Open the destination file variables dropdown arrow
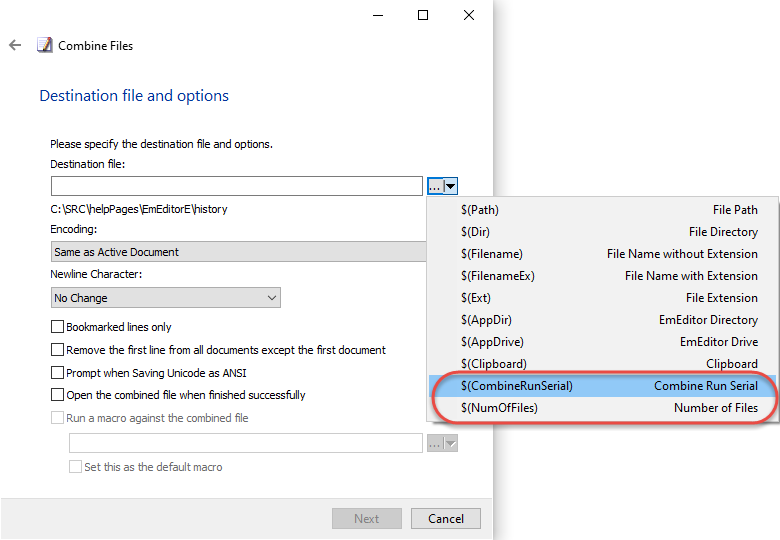This screenshot has width=780, height=540. tap(451, 186)
